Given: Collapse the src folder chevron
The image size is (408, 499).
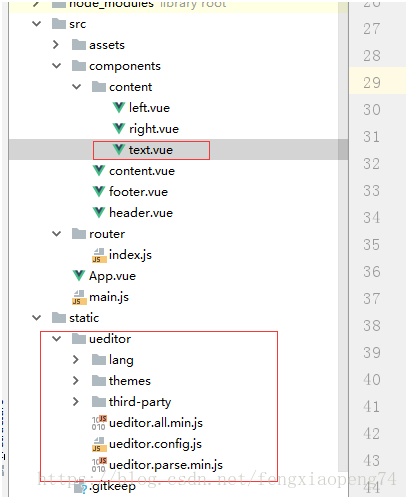Looking at the screenshot, I should click(x=36, y=24).
